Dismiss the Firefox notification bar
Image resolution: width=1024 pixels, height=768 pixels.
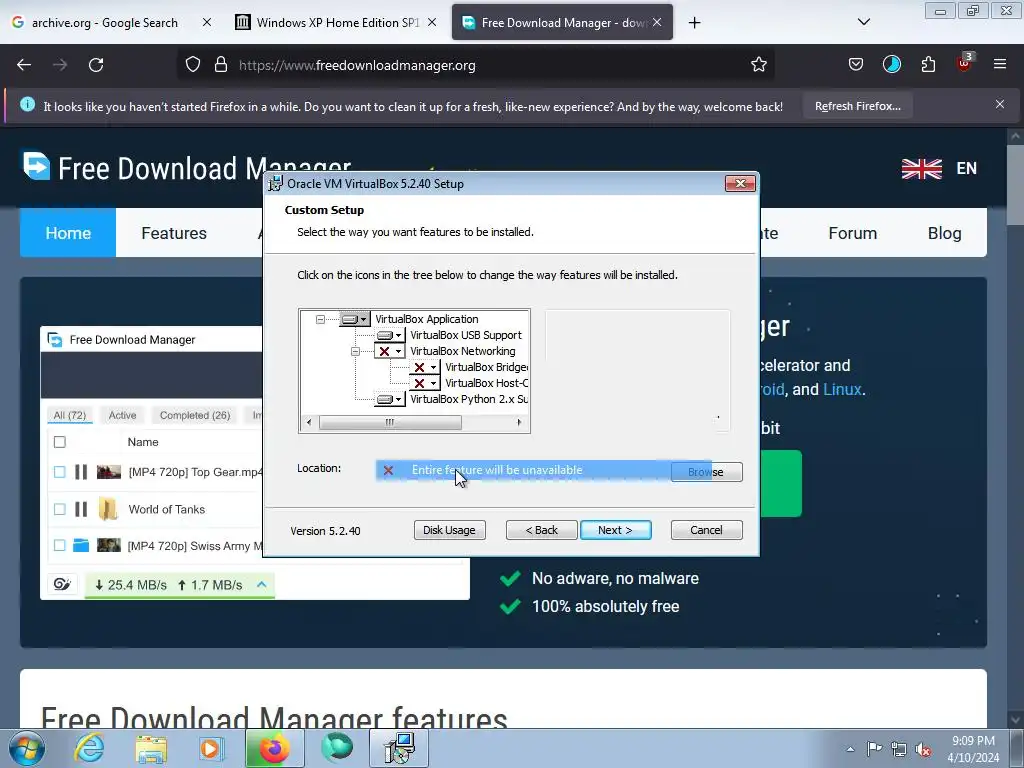tap(1000, 104)
